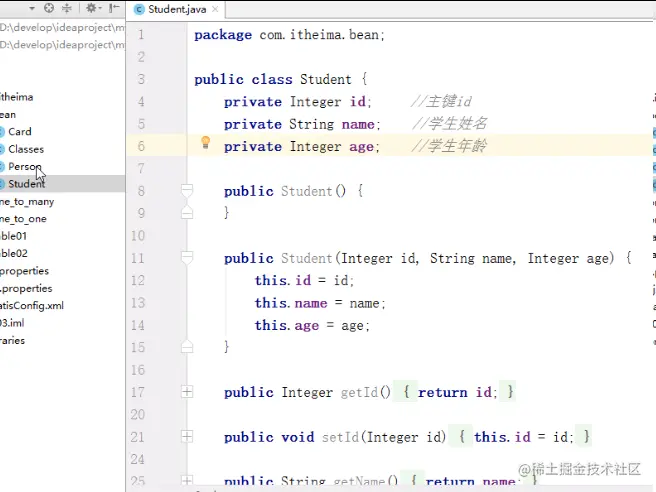656x492 pixels.
Task: Click the fold end marker at line 9
Action: point(187,213)
